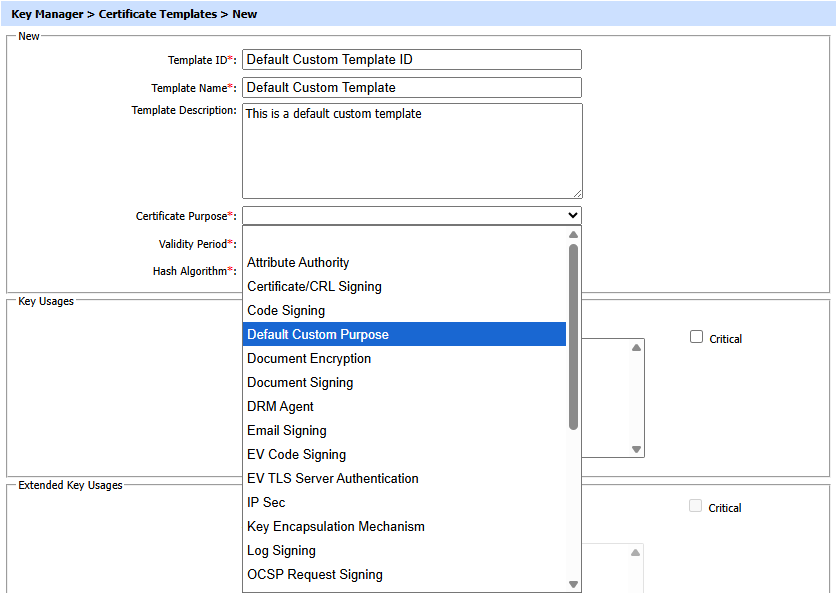The height and width of the screenshot is (593, 837).
Task: Choose Certificate/CRL Signing option
Action: [314, 287]
